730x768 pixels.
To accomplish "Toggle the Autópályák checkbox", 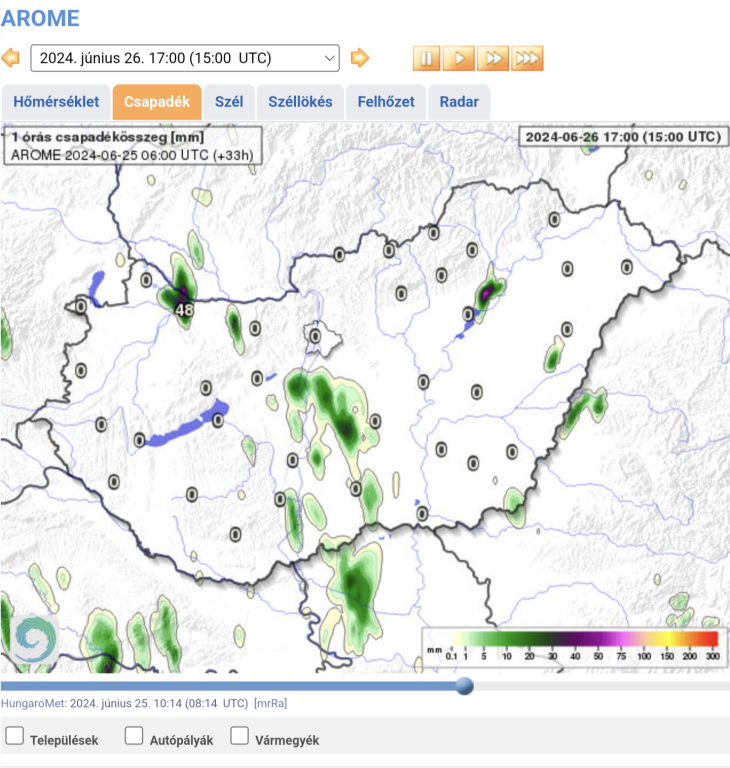I will point(134,736).
